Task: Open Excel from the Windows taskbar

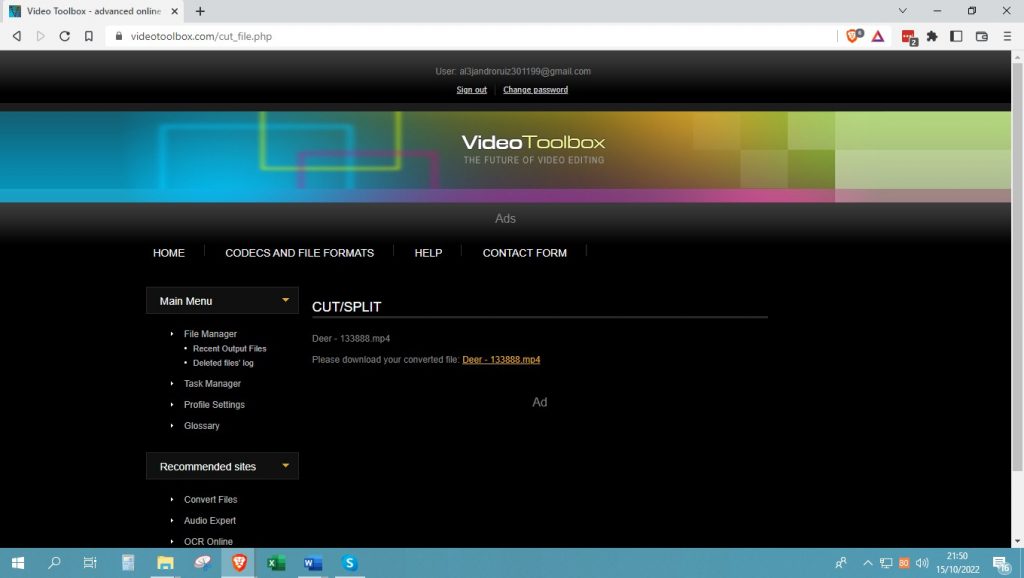Action: tap(276, 563)
